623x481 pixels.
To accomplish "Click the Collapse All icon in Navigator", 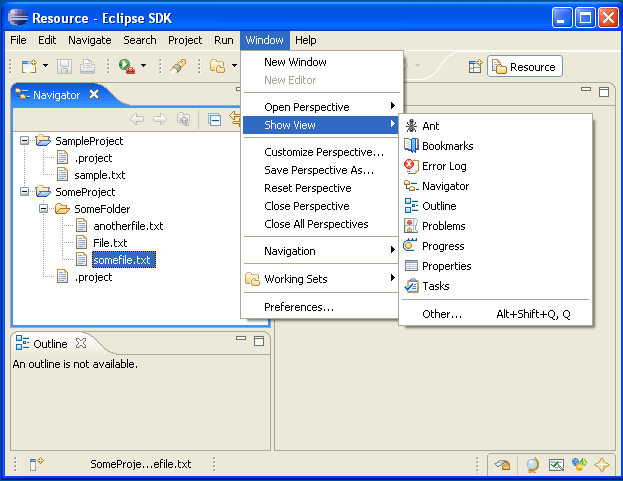I will (215, 119).
